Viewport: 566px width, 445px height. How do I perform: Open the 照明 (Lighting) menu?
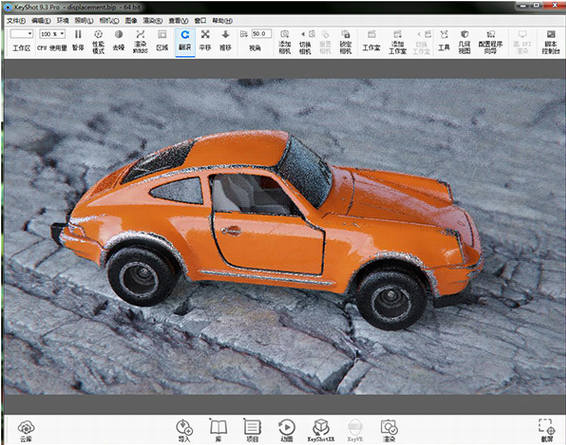coord(84,21)
